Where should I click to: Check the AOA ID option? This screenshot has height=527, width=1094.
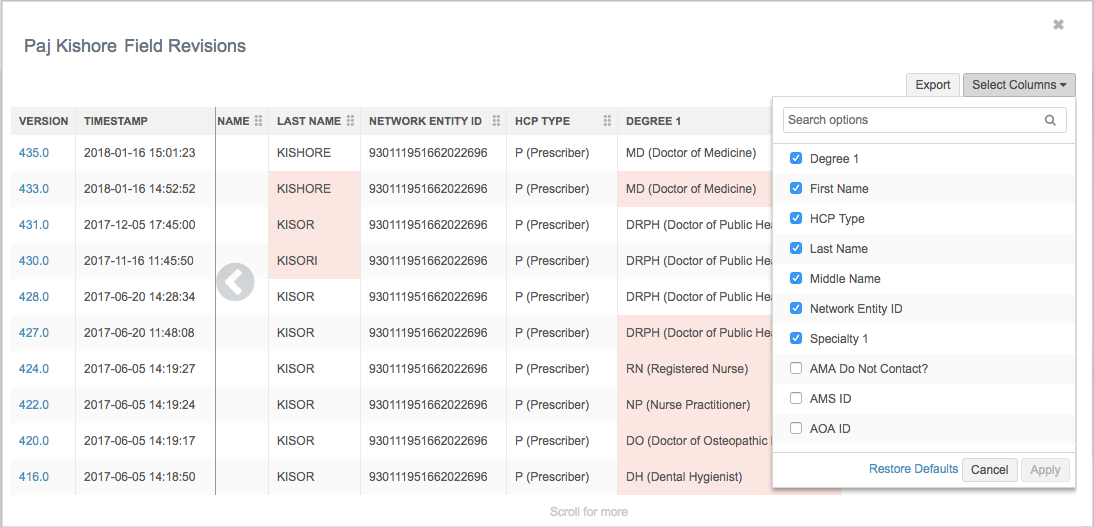[796, 429]
